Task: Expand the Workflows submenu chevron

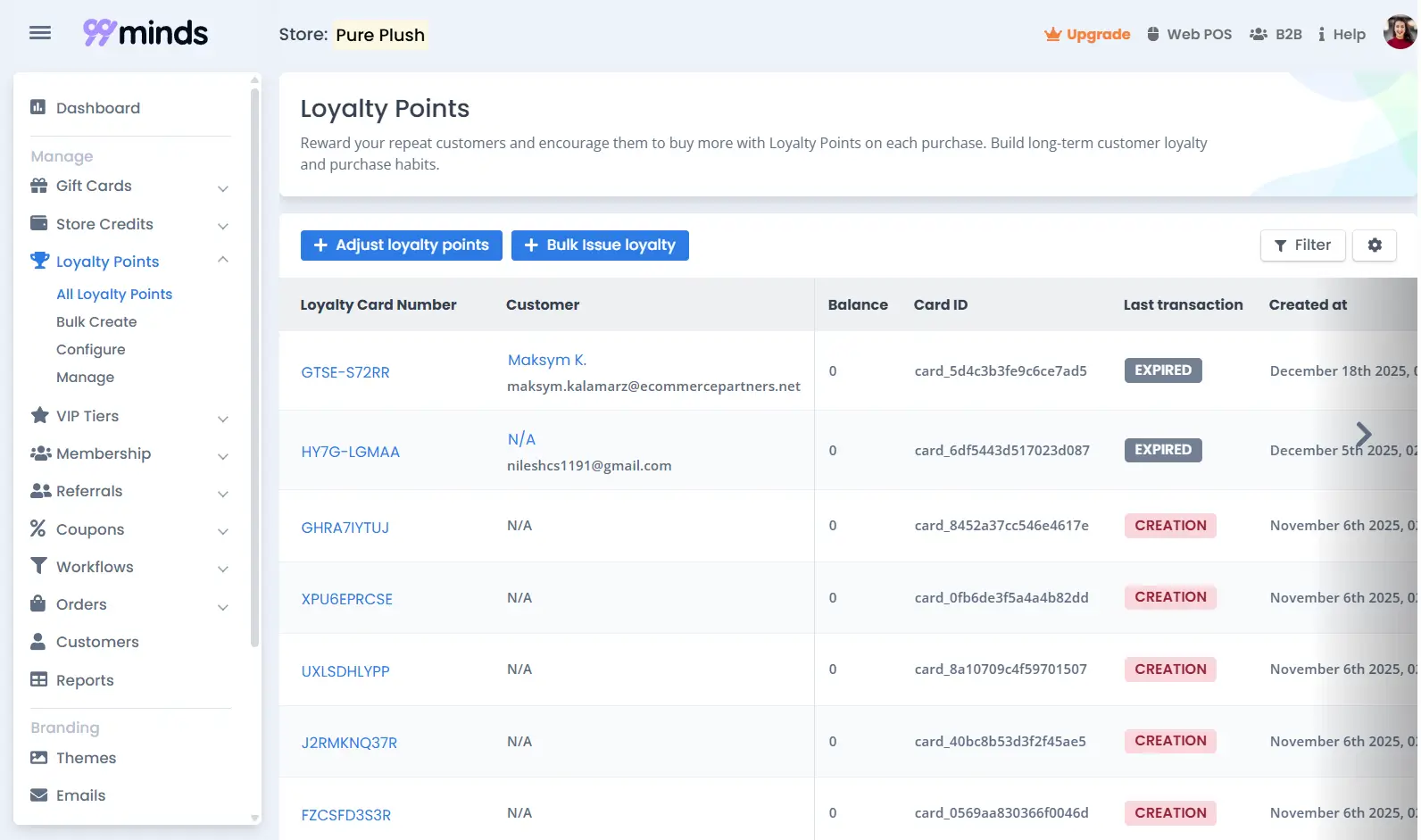Action: click(223, 569)
